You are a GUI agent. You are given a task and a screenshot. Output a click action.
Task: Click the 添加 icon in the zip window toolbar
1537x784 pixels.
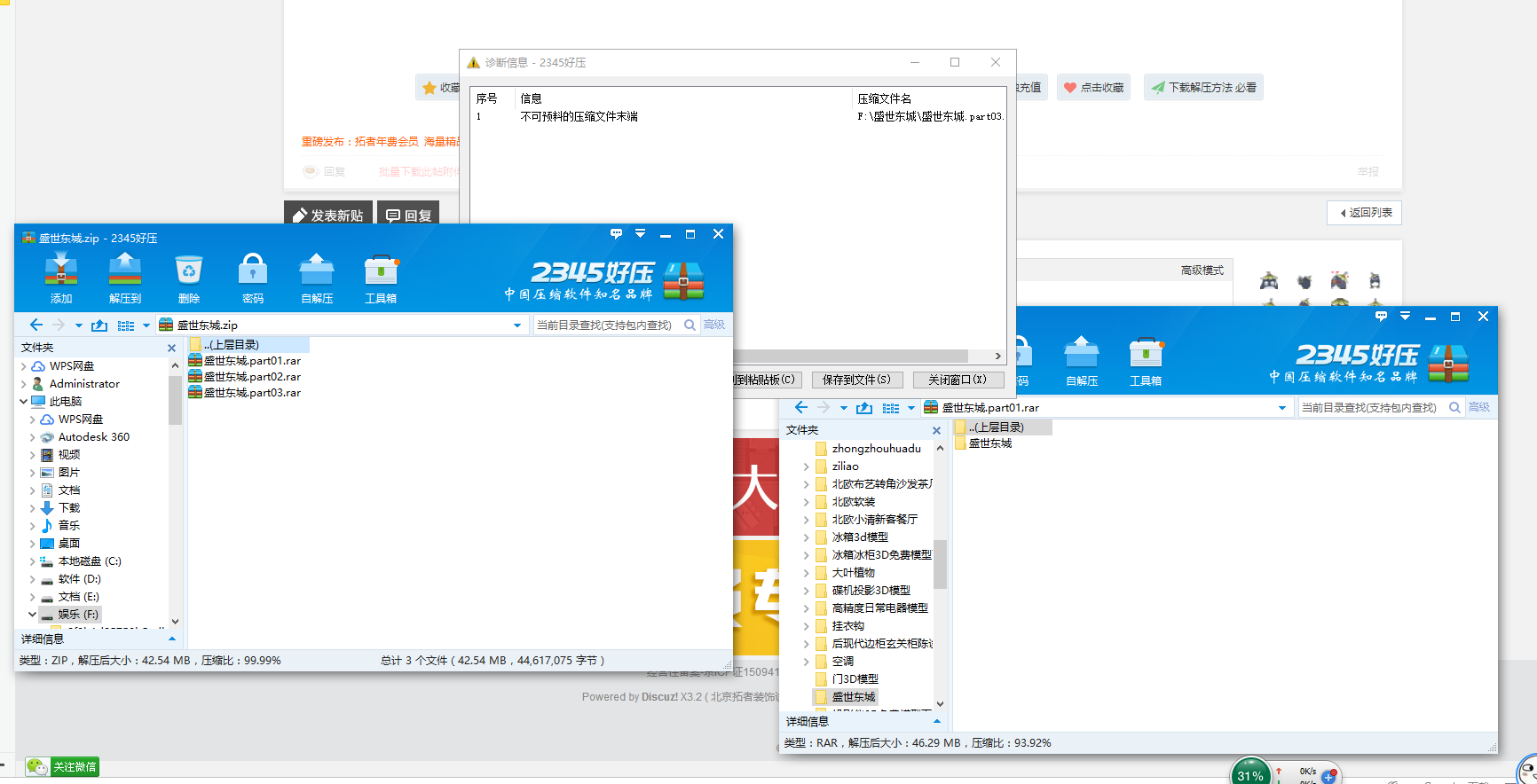(61, 270)
